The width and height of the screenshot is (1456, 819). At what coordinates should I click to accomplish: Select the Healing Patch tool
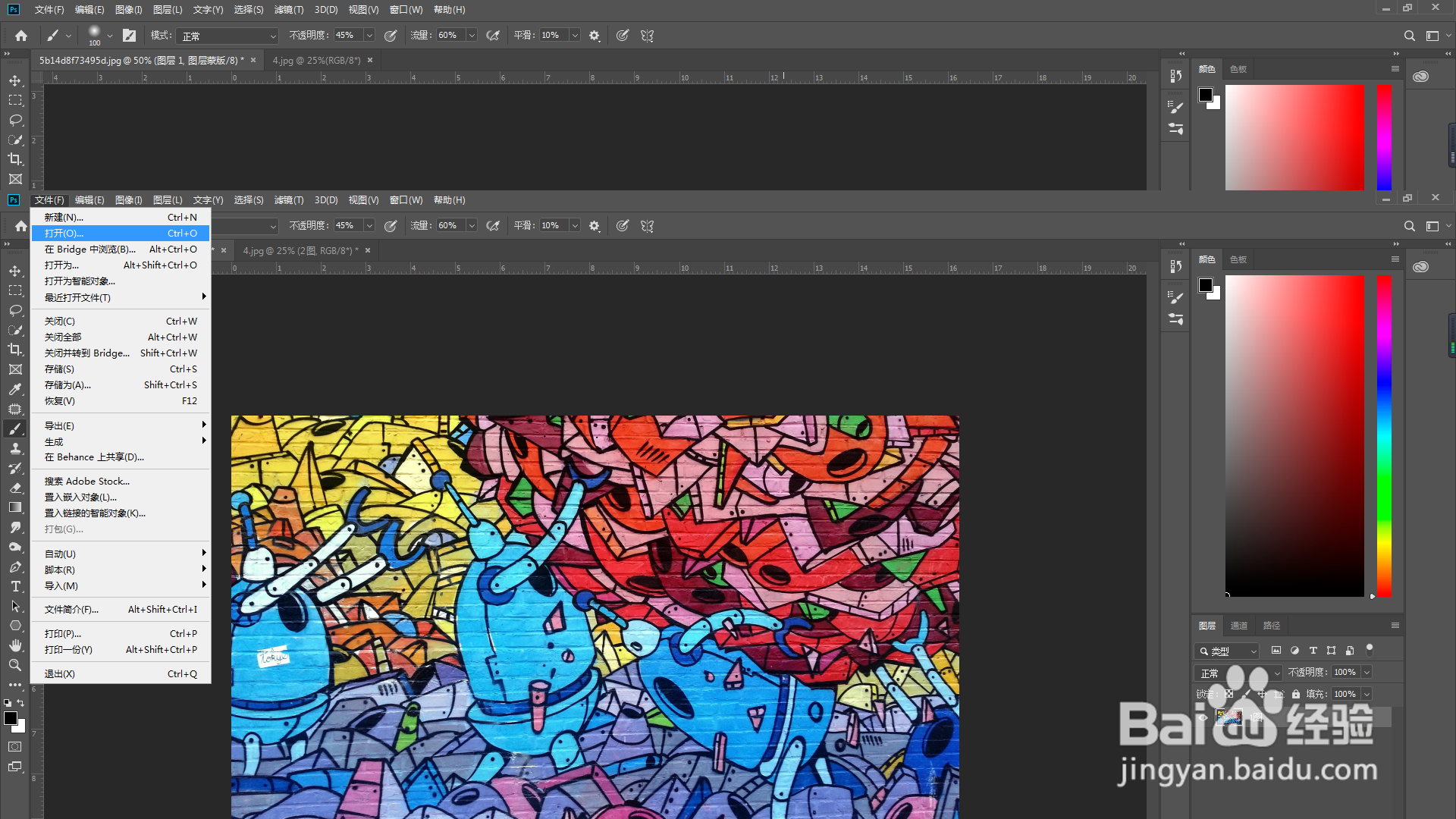[15, 409]
